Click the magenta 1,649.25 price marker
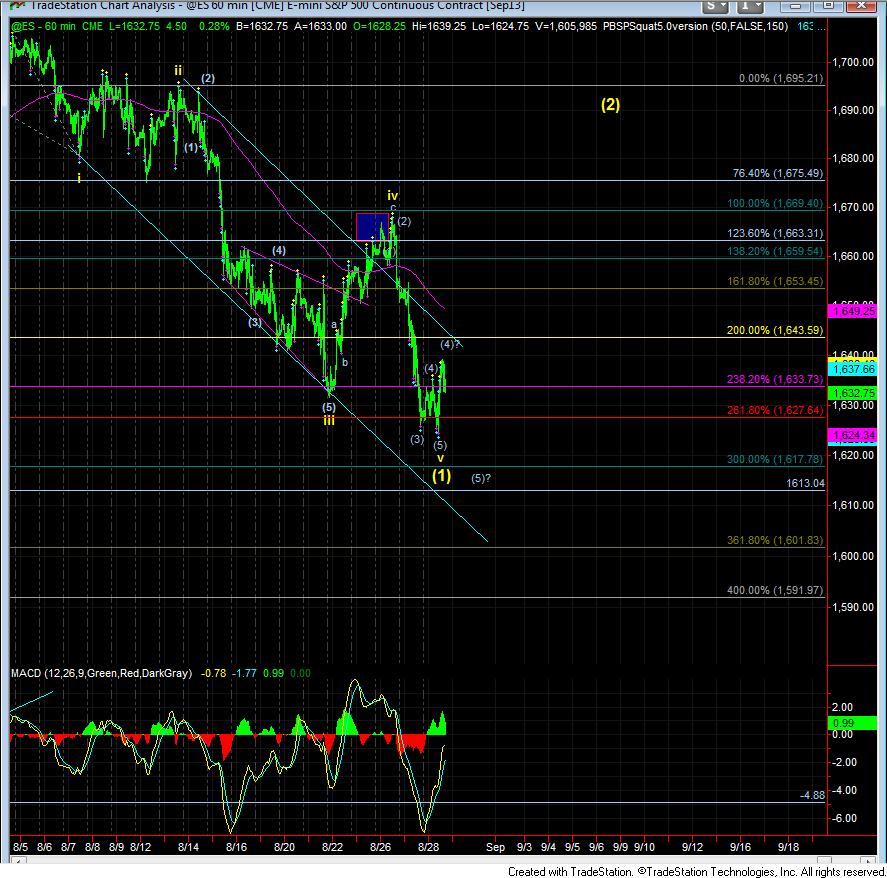The width and height of the screenshot is (887, 878). pos(854,311)
